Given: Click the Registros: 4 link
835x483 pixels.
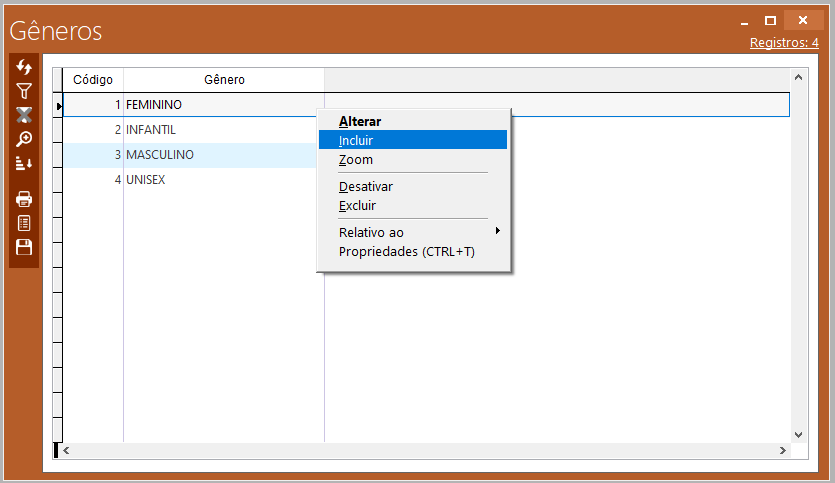Looking at the screenshot, I should (784, 43).
